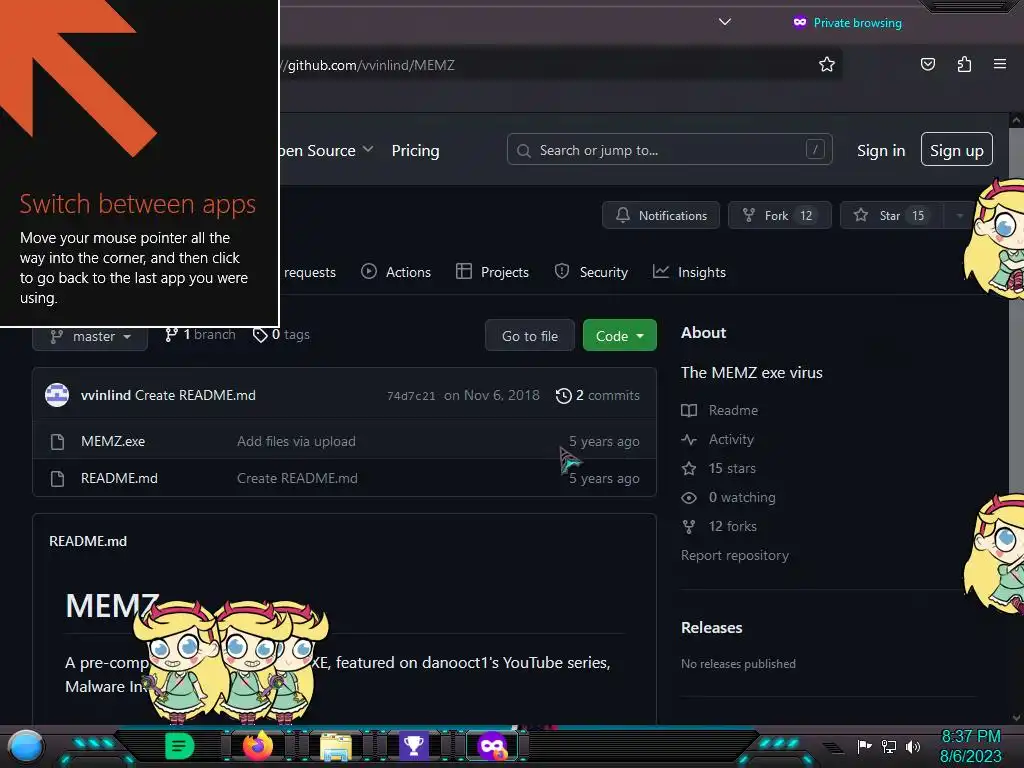Open the trophy app in taskbar

[413, 746]
